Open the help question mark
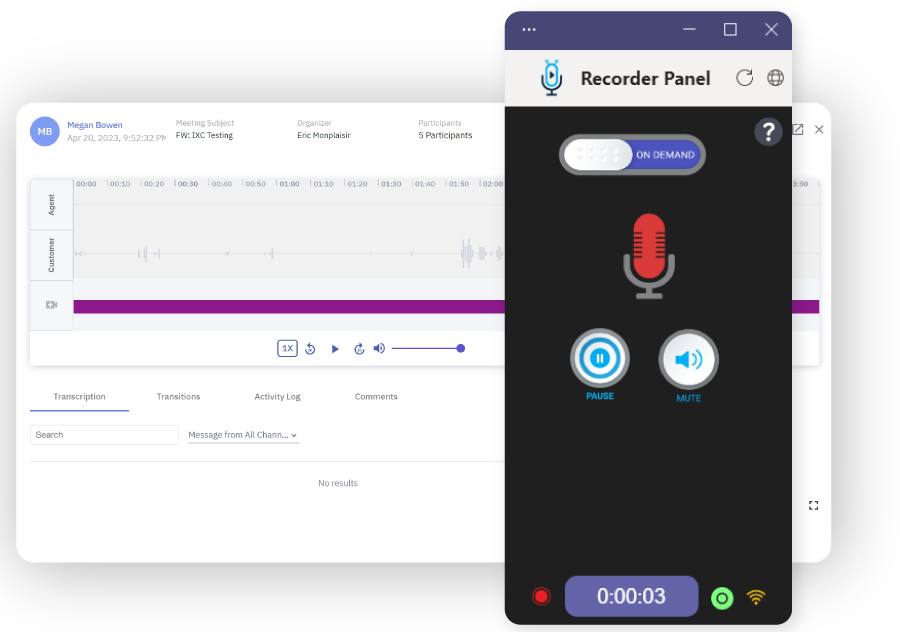Viewport: 900px width, 632px height. pyautogui.click(x=768, y=132)
